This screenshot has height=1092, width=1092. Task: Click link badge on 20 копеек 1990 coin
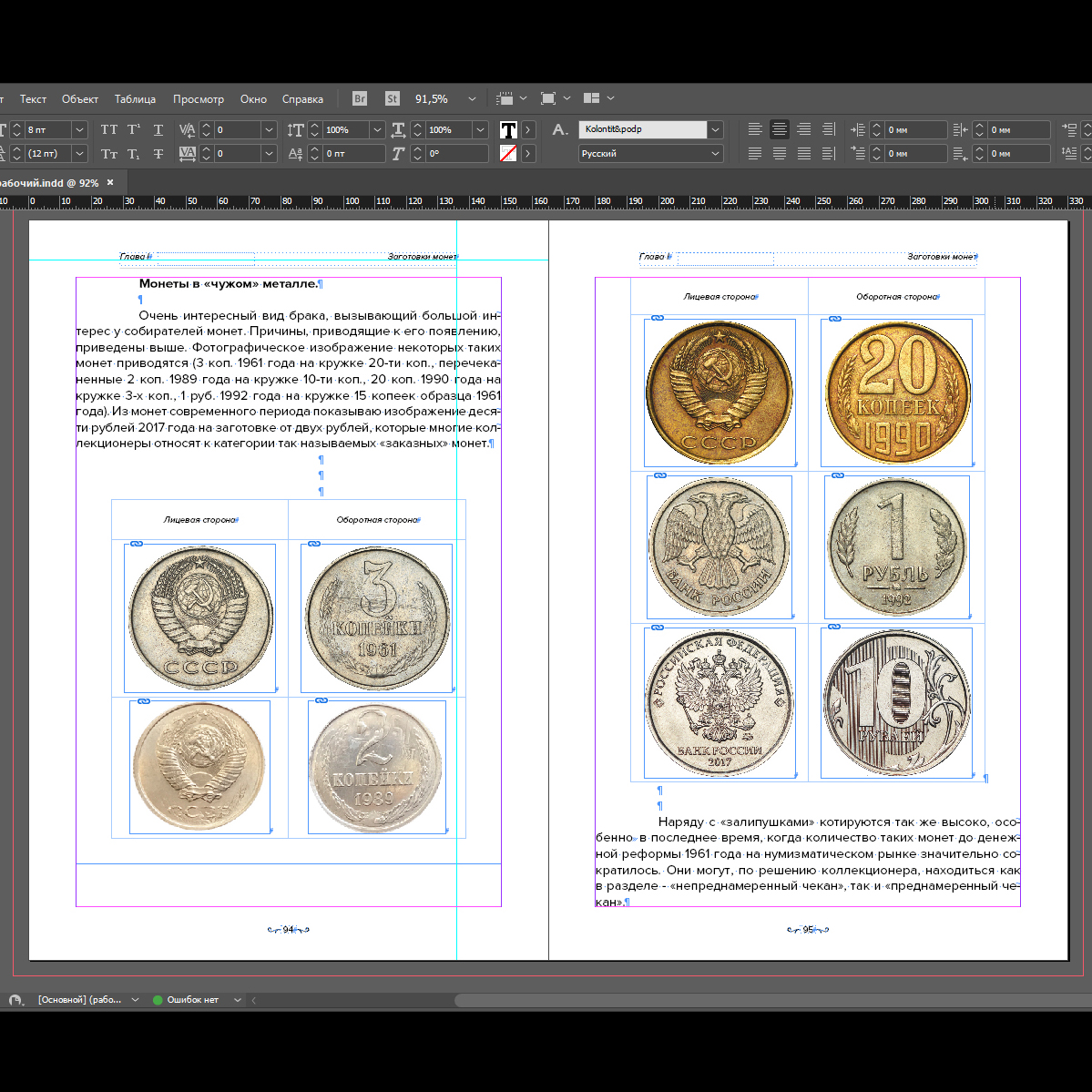coord(835,319)
